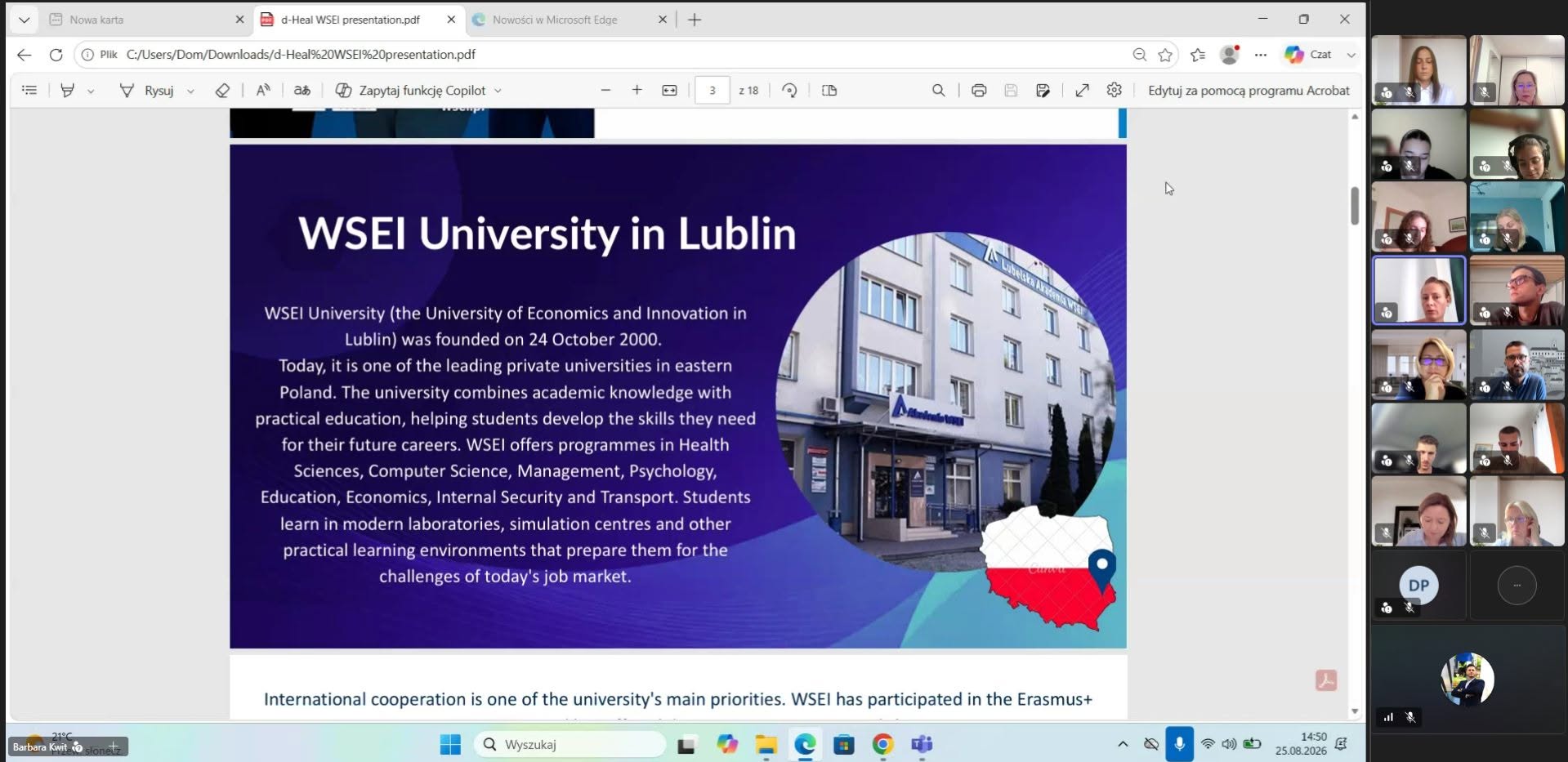Refresh the current Edge page
The height and width of the screenshot is (762, 1568).
(x=56, y=55)
